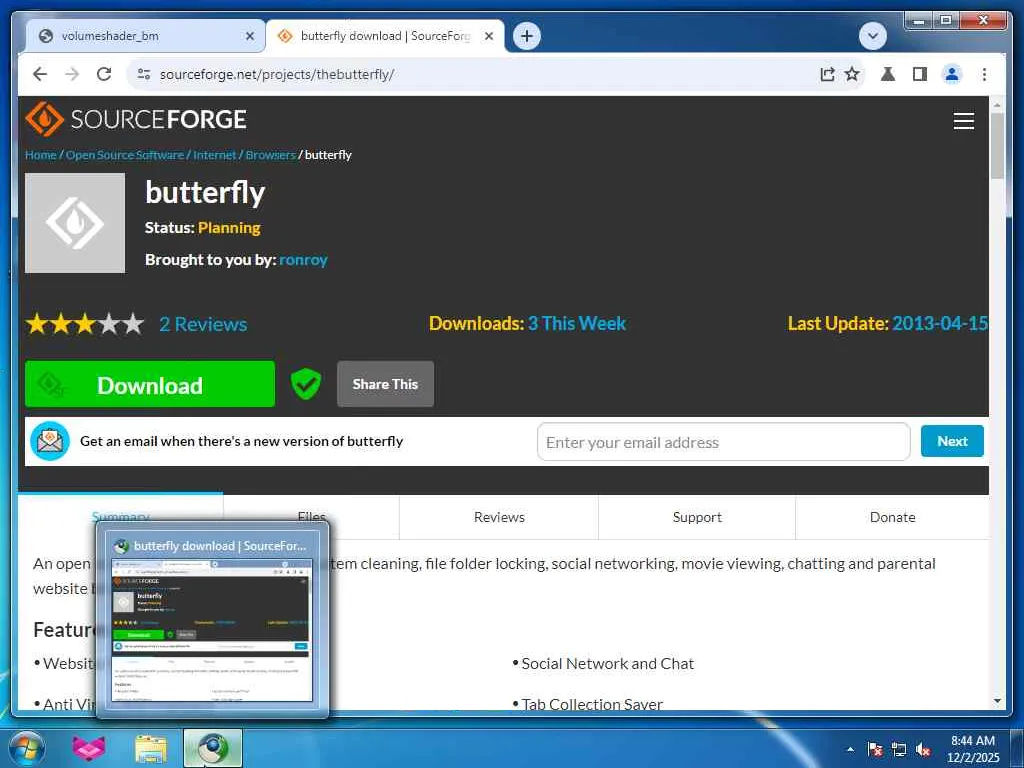Open the pink cat app on taskbar

click(89, 748)
